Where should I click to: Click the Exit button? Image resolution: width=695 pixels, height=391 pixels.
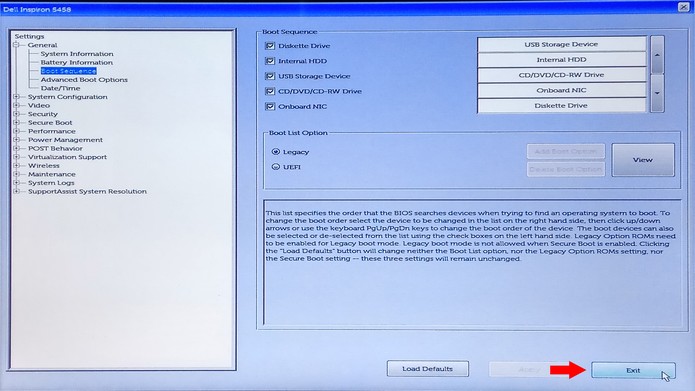[x=633, y=370]
